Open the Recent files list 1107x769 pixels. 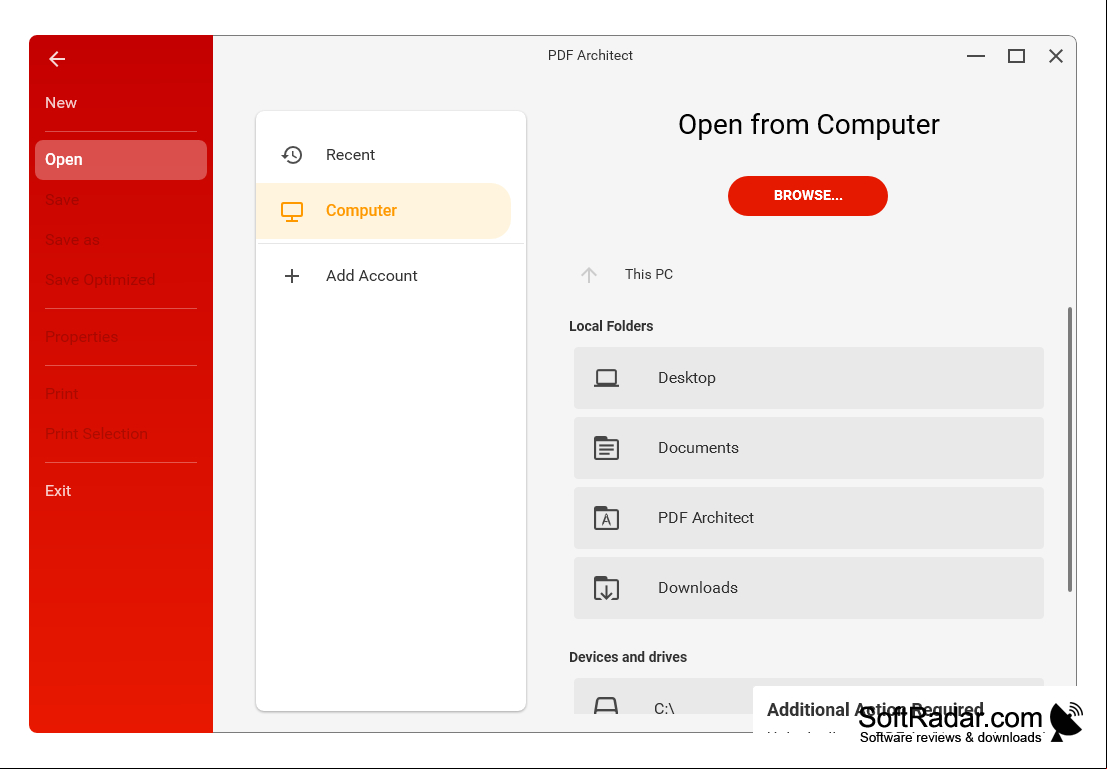(x=383, y=155)
